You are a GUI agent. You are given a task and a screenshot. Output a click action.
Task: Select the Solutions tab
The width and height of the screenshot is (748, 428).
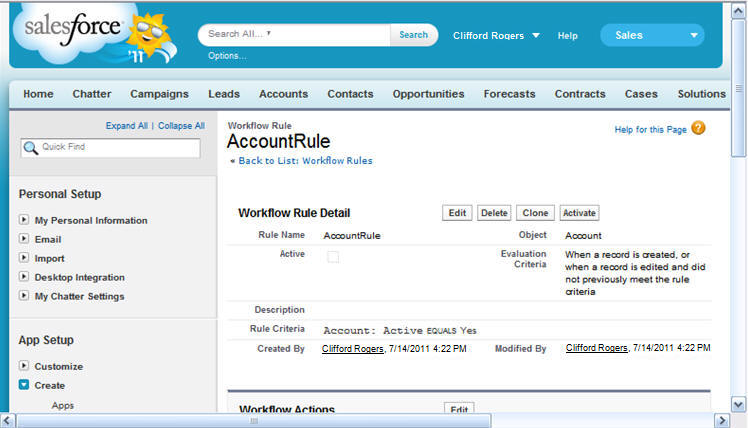[x=702, y=94]
